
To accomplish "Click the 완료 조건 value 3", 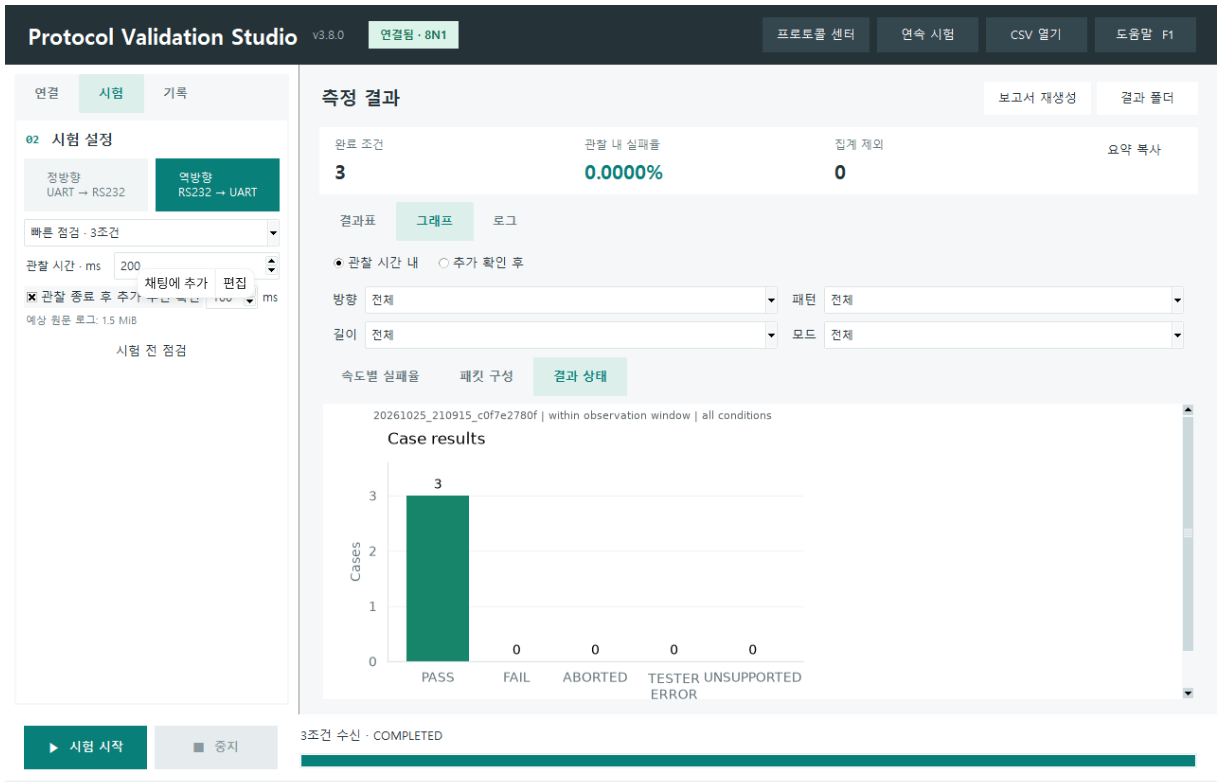I will point(340,172).
